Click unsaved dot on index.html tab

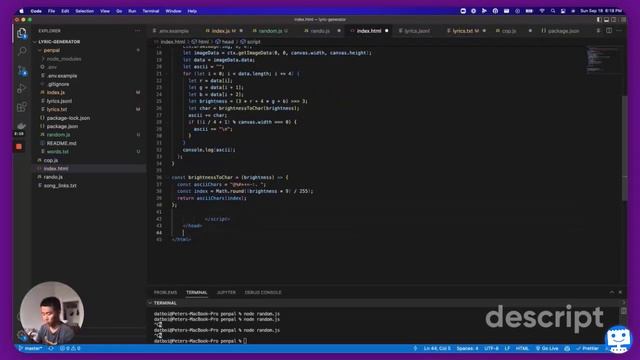(x=387, y=31)
